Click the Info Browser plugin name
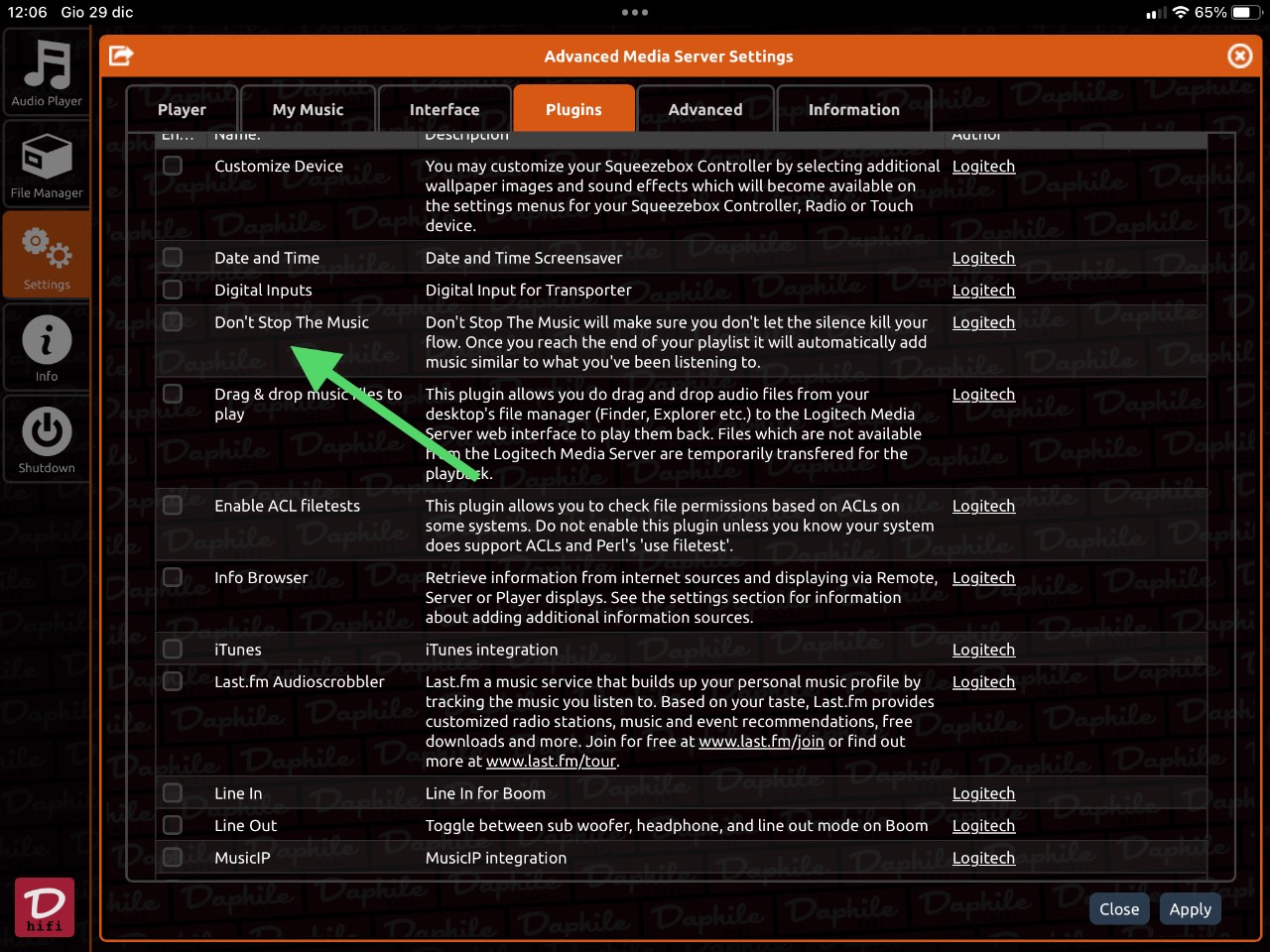The image size is (1270, 952). [261, 578]
